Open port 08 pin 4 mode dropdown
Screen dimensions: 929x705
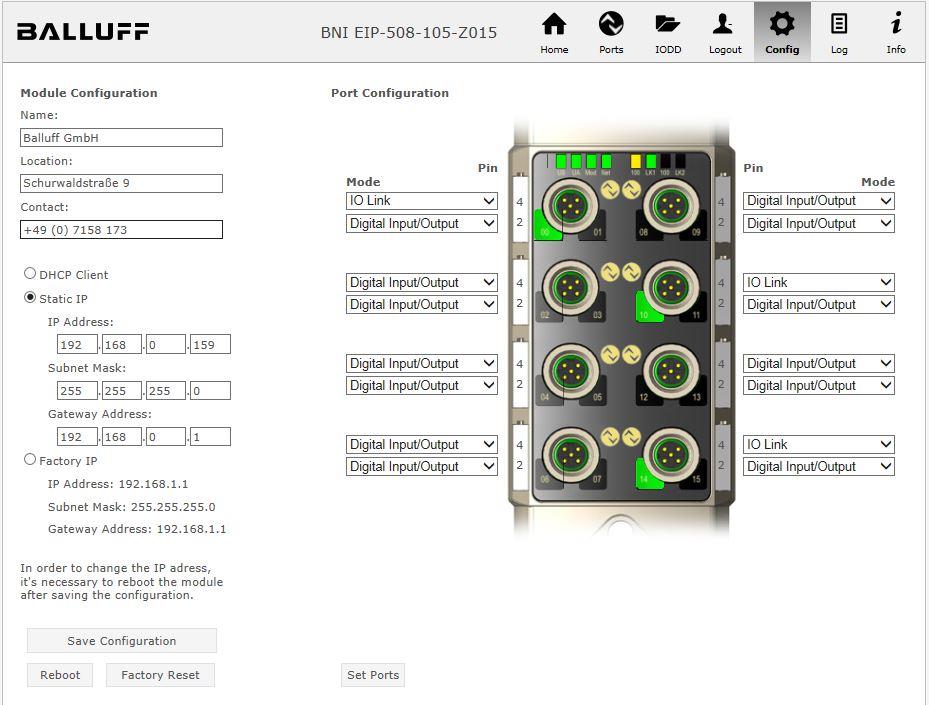click(819, 201)
